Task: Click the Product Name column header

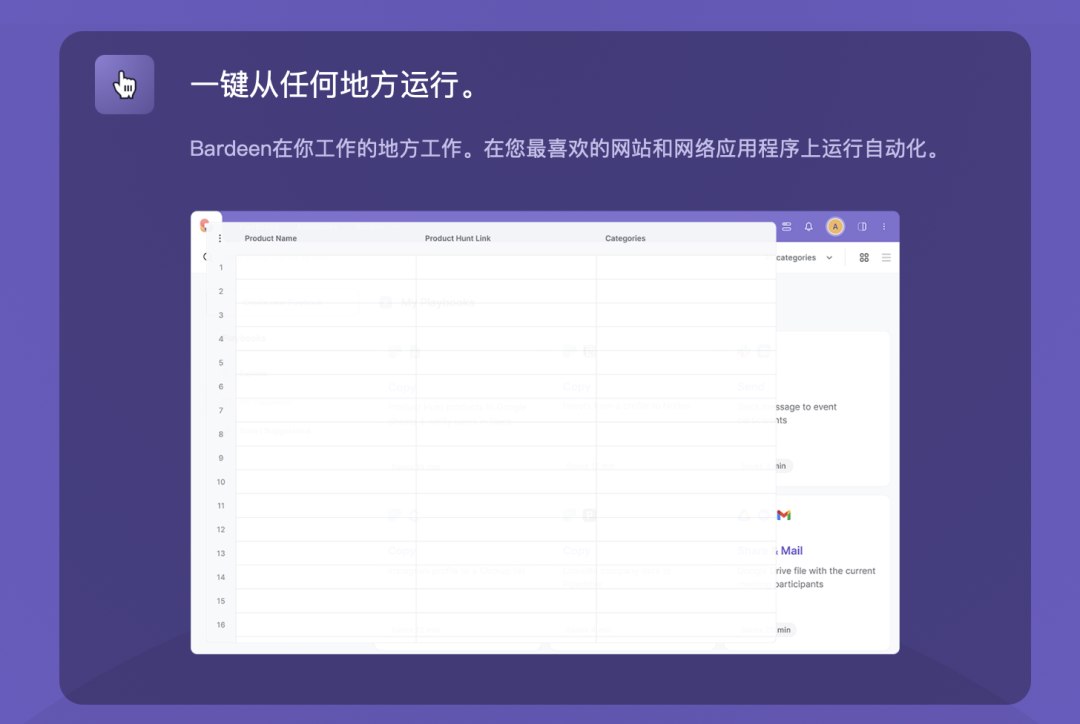Action: pyautogui.click(x=271, y=238)
